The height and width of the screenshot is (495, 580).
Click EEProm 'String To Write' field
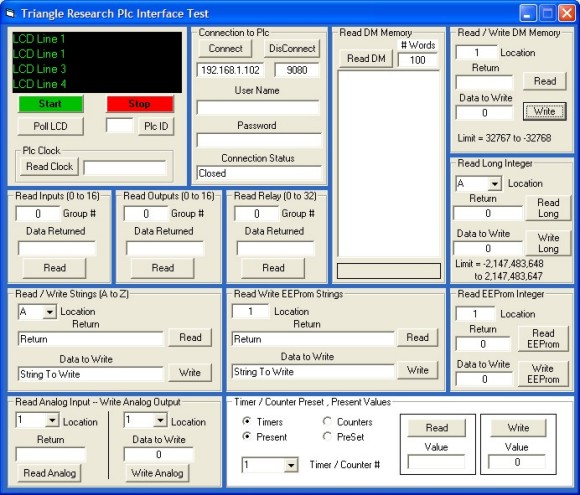point(313,372)
